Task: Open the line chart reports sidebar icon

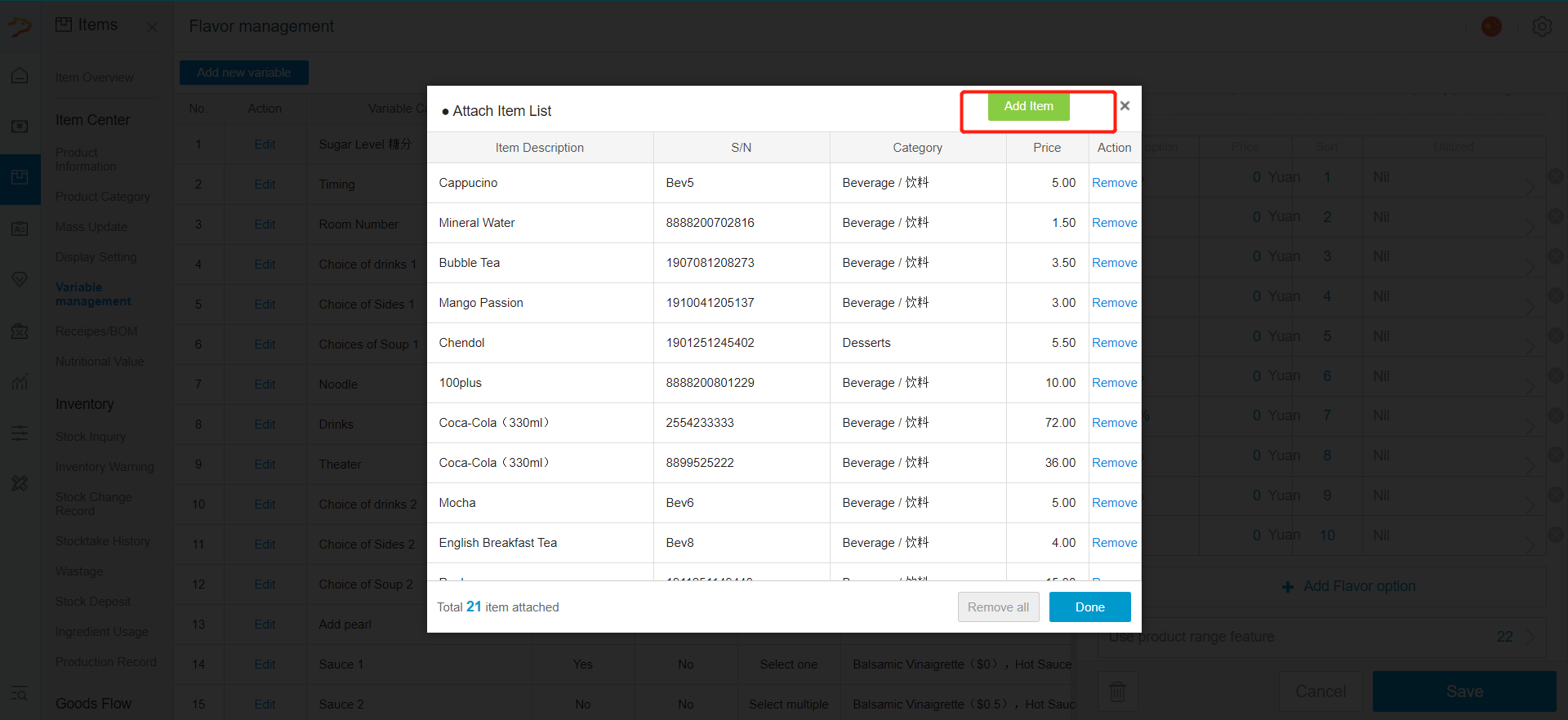Action: click(20, 381)
